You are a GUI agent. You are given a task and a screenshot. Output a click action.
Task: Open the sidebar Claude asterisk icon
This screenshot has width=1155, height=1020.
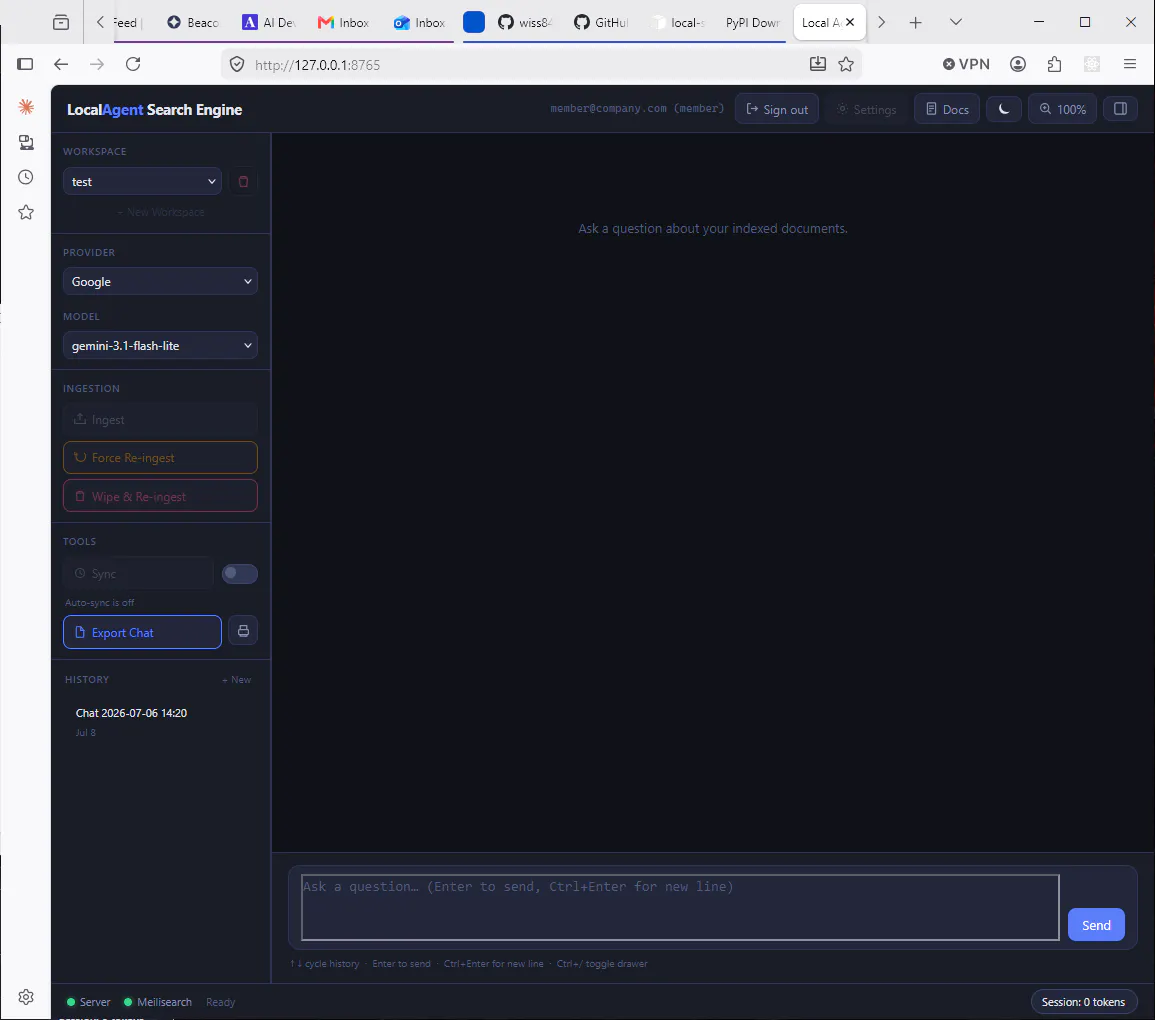[x=26, y=107]
